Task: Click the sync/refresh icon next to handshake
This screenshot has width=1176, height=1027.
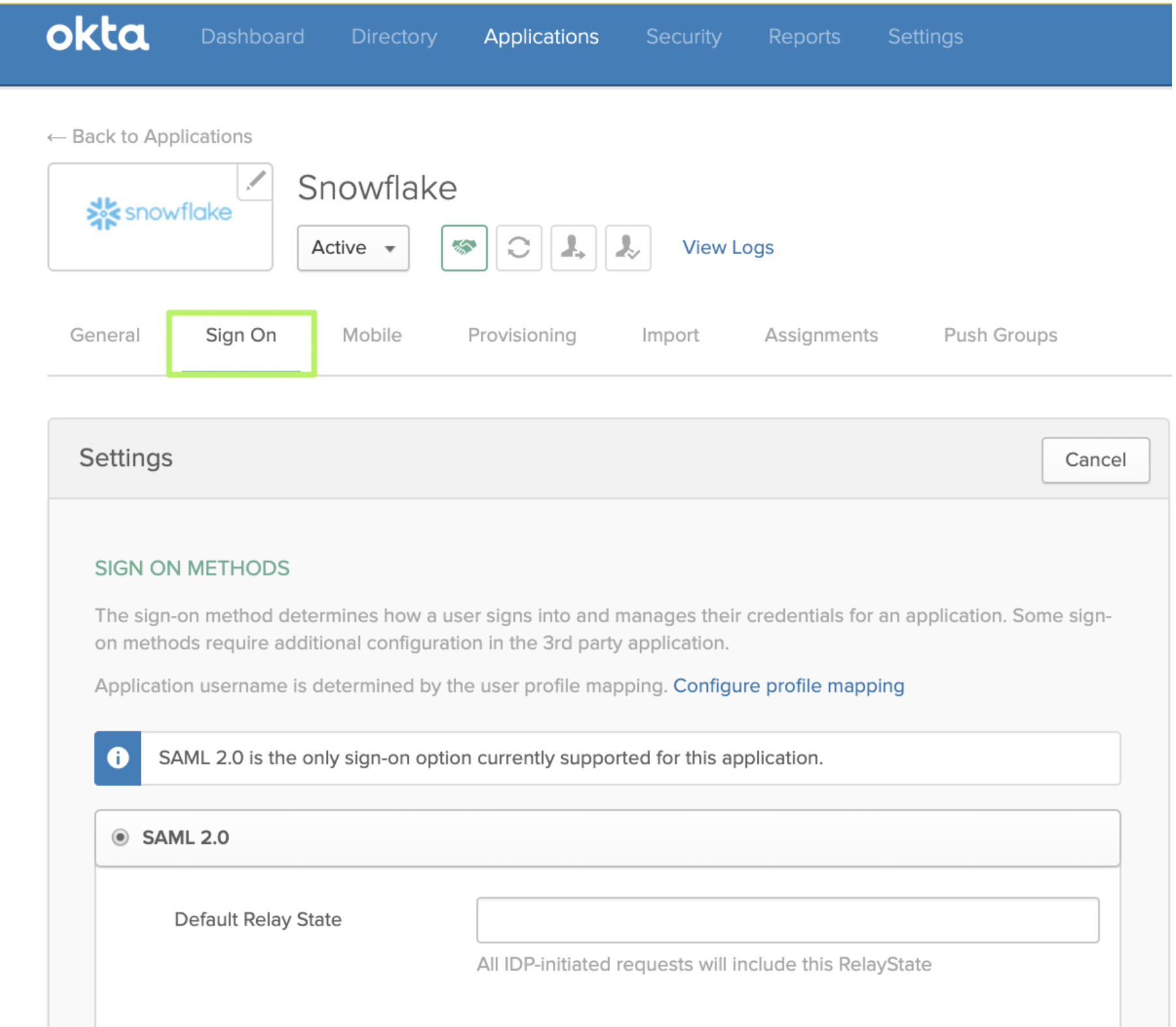Action: [519, 248]
